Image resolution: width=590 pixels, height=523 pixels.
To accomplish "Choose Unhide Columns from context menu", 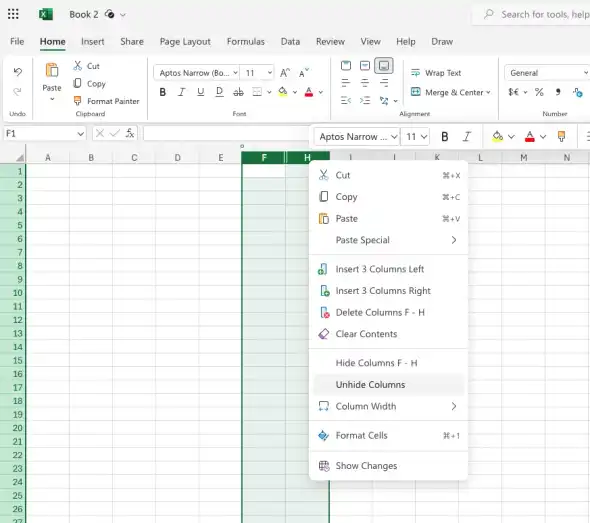I will point(388,385).
